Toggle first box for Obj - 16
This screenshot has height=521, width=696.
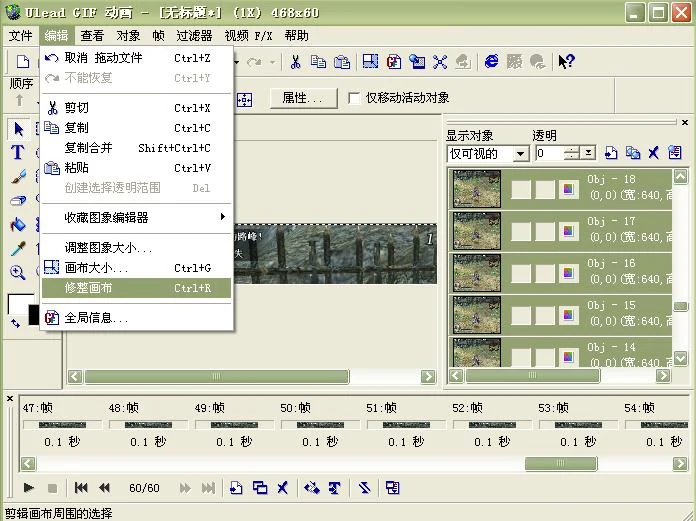pyautogui.click(x=521, y=273)
